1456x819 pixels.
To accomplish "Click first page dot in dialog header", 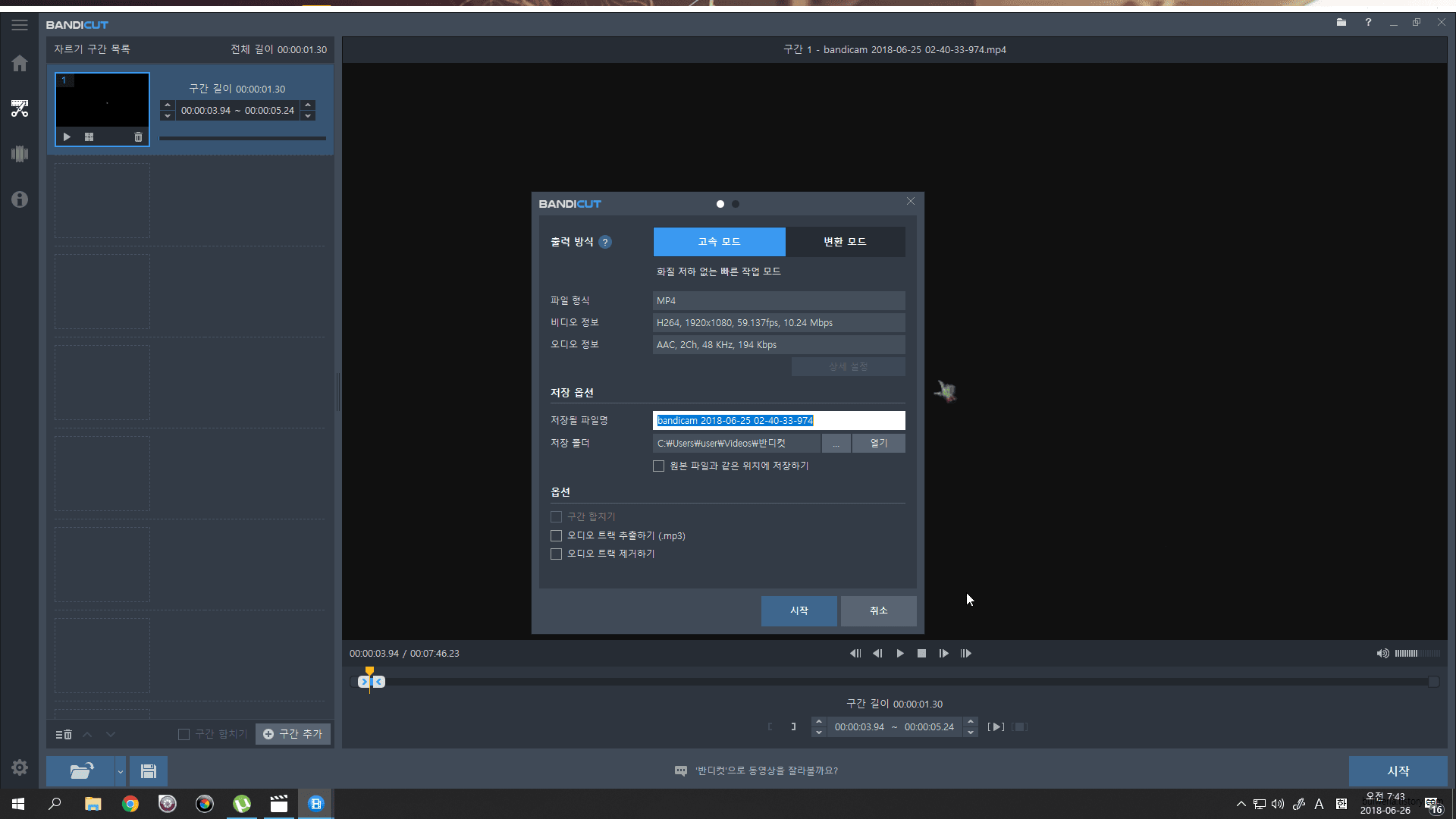I will click(720, 204).
